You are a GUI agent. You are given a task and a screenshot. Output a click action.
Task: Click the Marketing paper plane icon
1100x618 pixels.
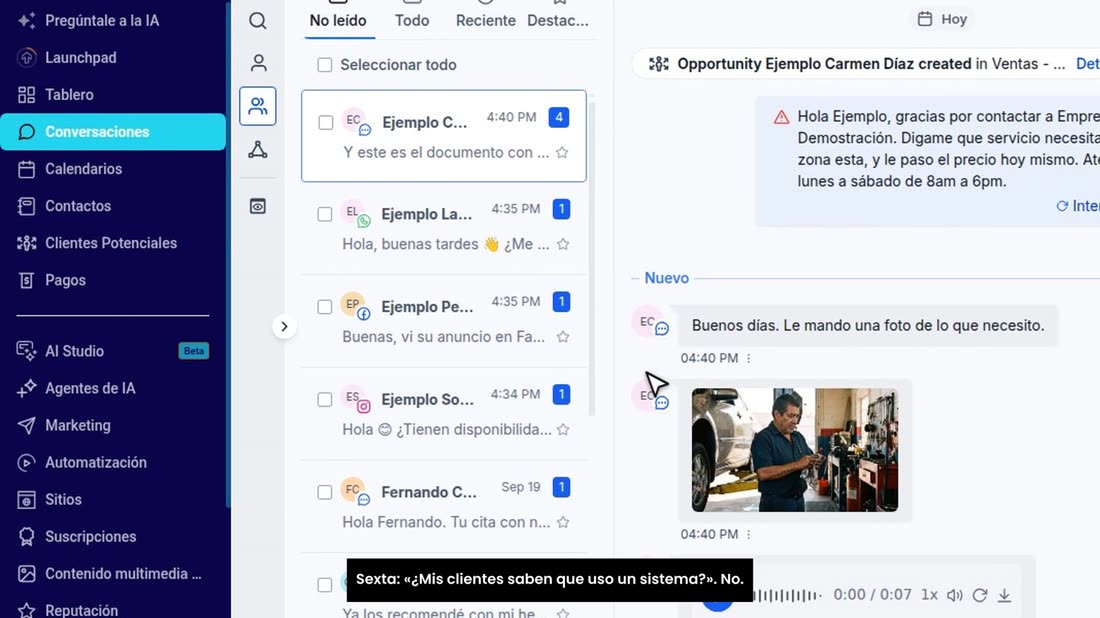(27, 425)
